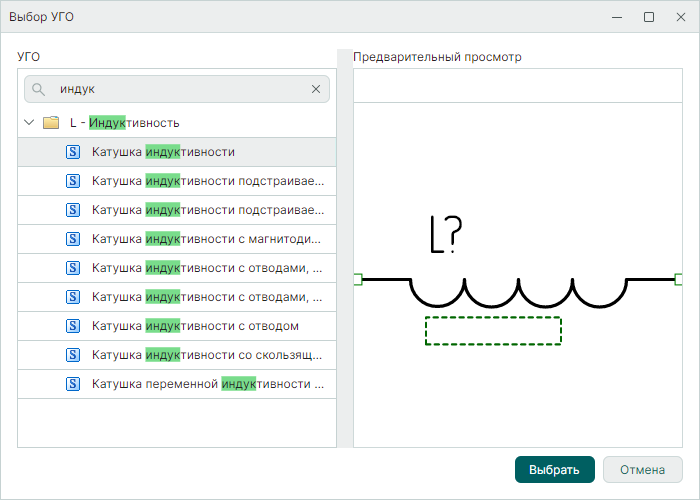Click the left pin of inductor symbol

pos(358,279)
